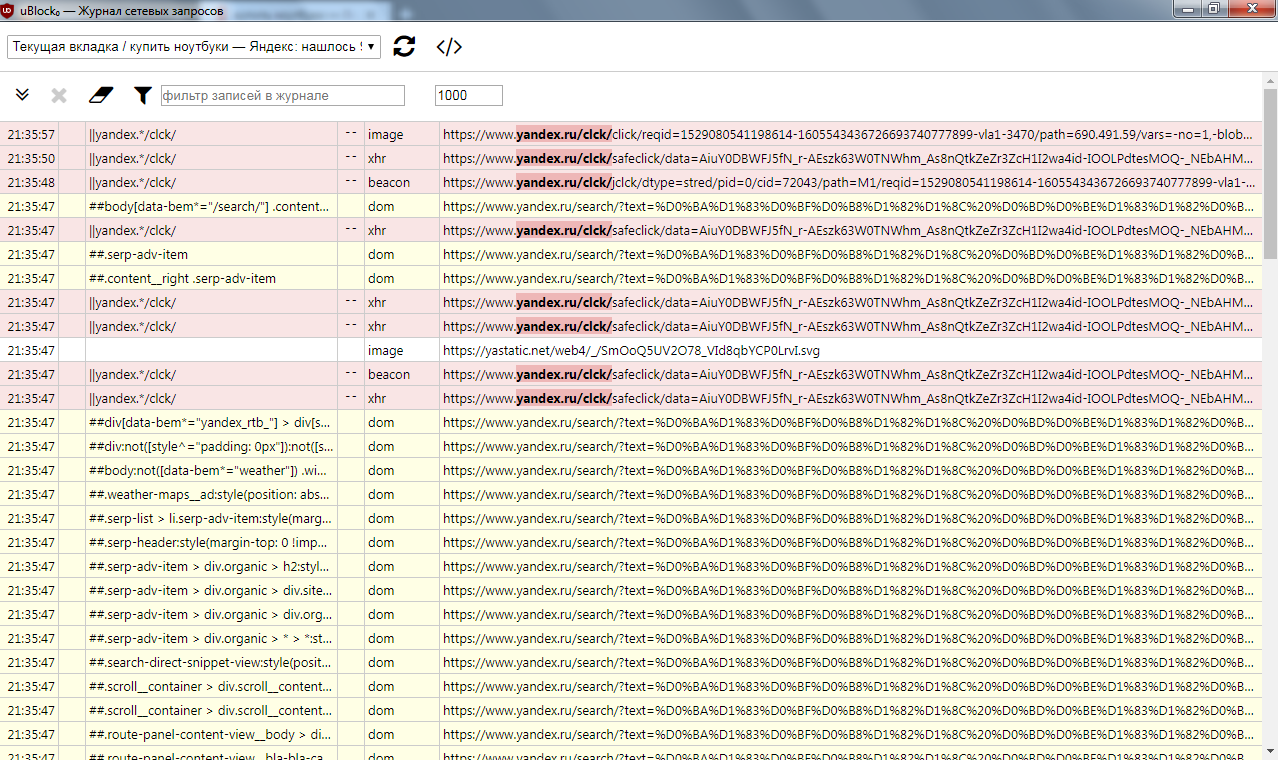Open the DOM inspector code icon

(x=449, y=46)
